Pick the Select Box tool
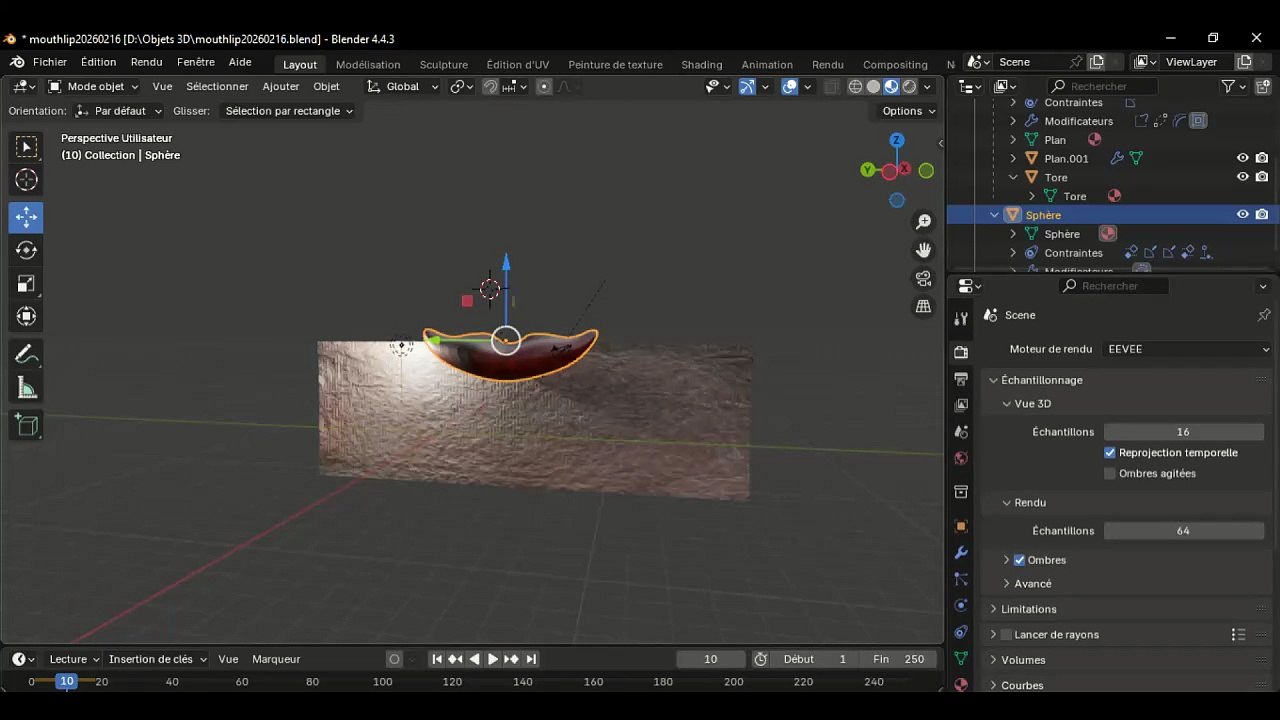 [x=27, y=147]
